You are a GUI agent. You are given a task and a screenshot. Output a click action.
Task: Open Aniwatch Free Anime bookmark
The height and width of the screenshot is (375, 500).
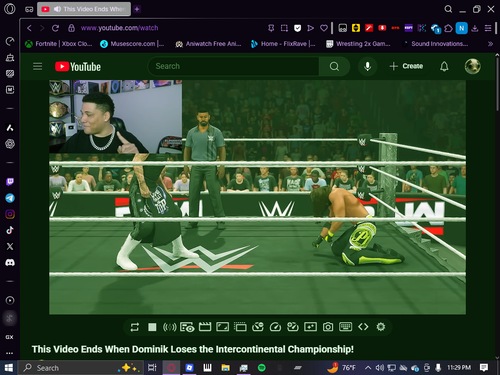click(x=208, y=44)
